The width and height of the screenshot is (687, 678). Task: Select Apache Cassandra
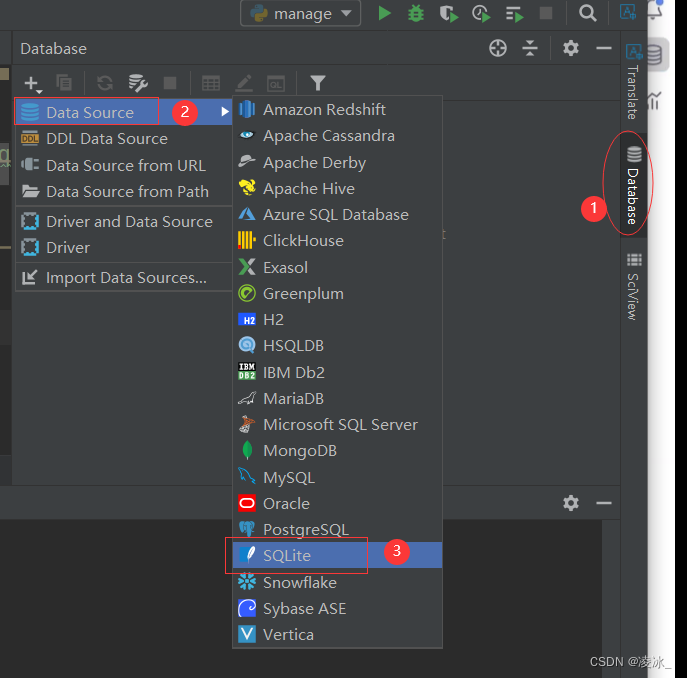coord(337,136)
